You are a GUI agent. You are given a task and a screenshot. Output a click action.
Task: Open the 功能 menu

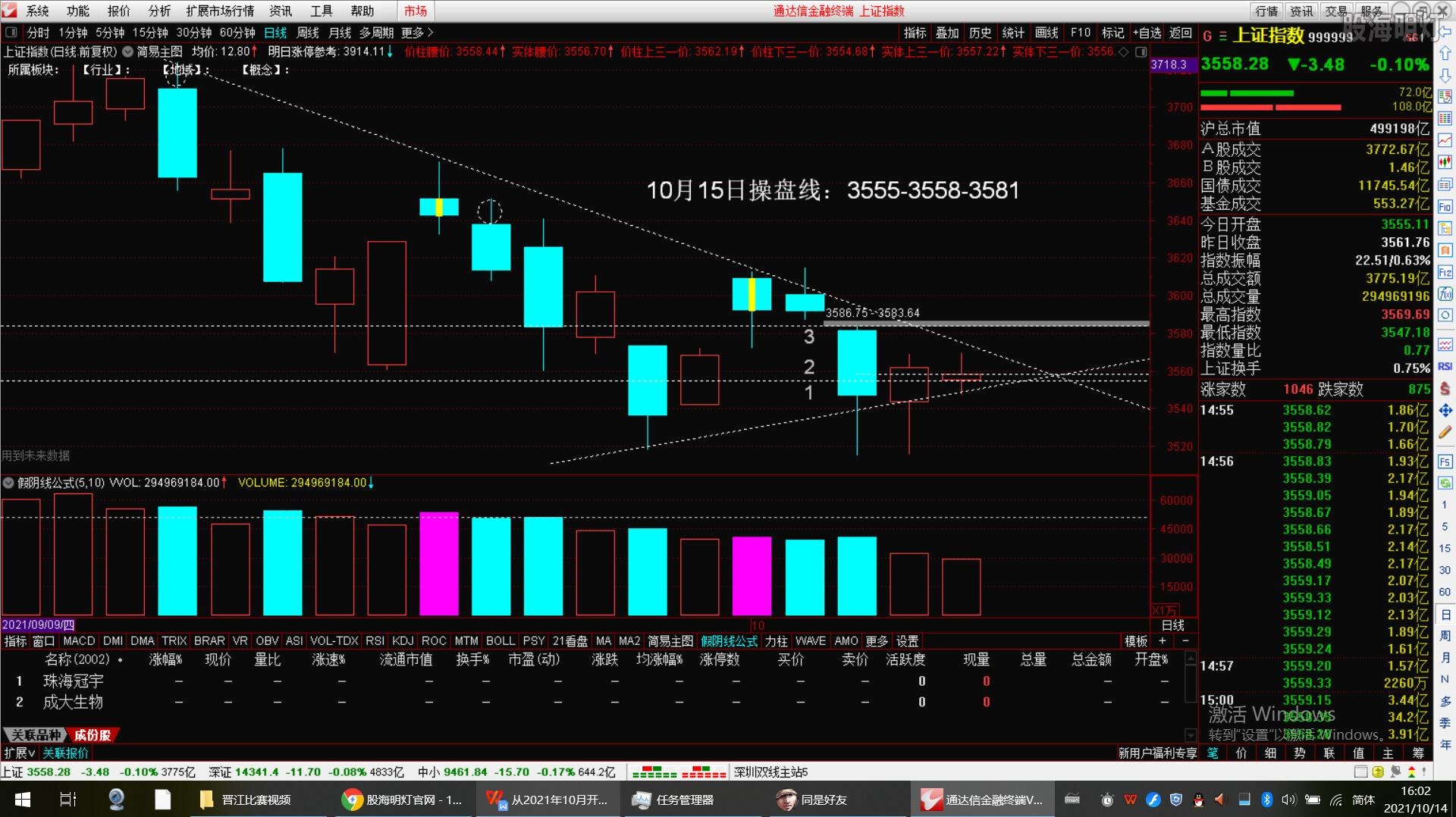click(77, 11)
